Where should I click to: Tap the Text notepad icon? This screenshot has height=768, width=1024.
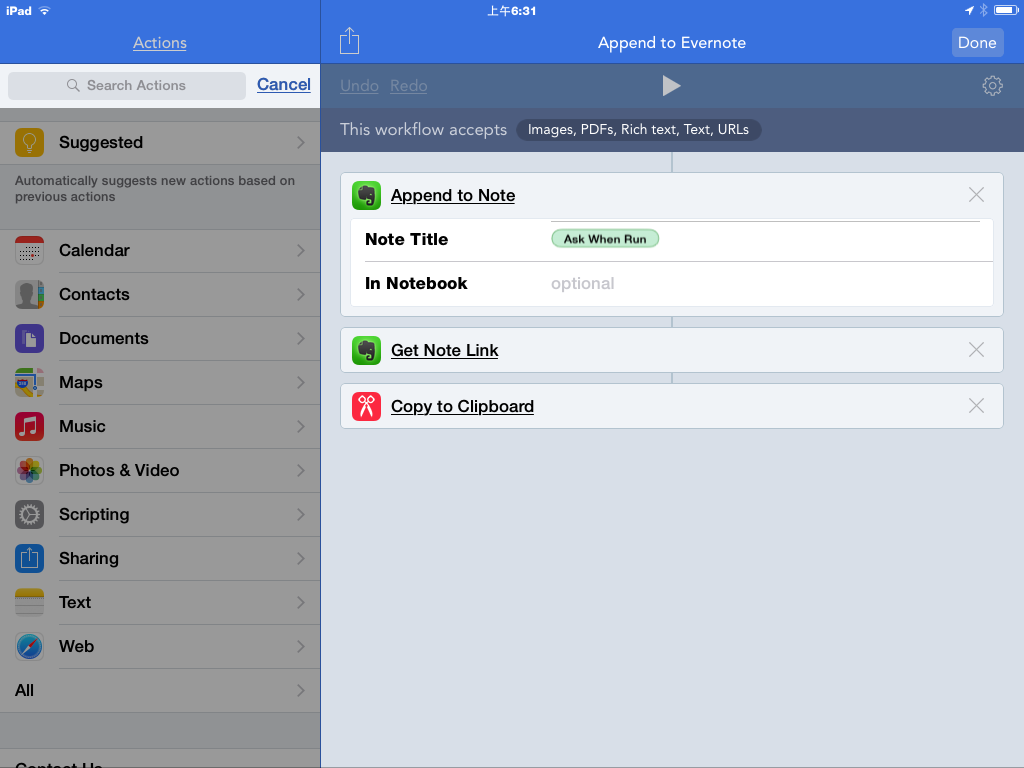click(x=29, y=602)
